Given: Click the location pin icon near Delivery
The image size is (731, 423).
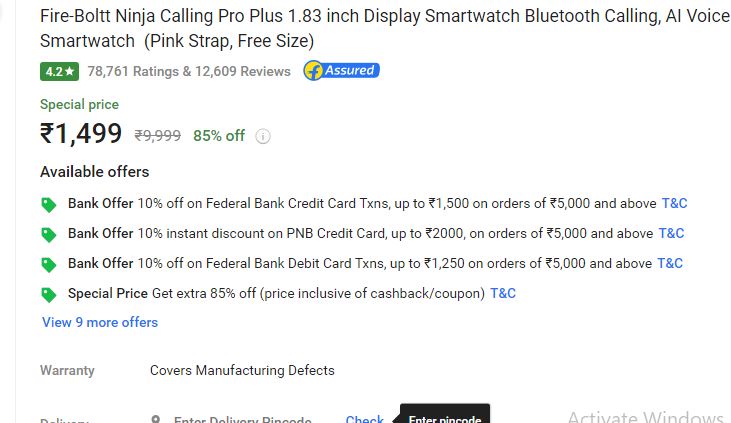Looking at the screenshot, I should 156,419.
